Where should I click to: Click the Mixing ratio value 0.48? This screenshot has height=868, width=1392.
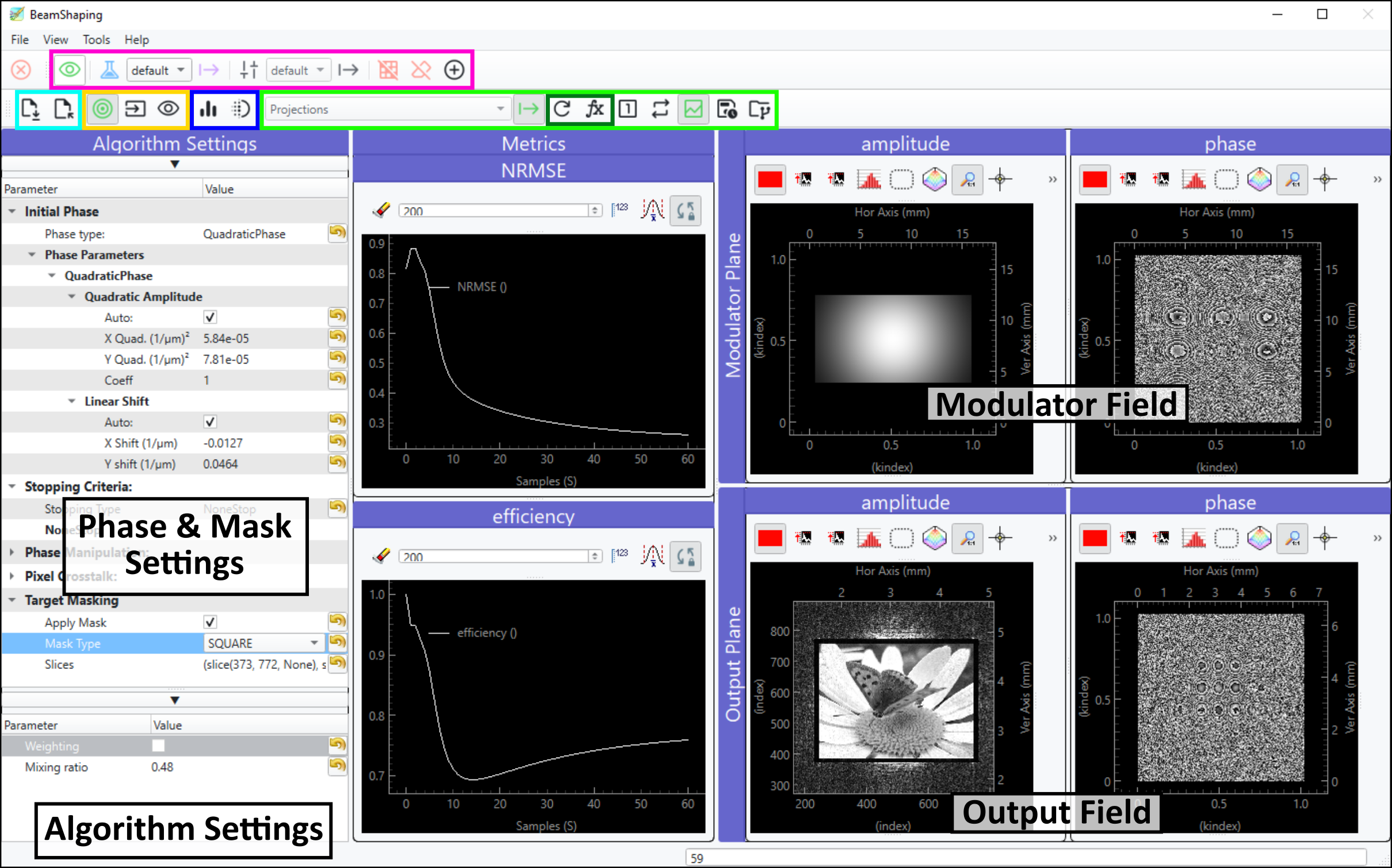click(162, 767)
